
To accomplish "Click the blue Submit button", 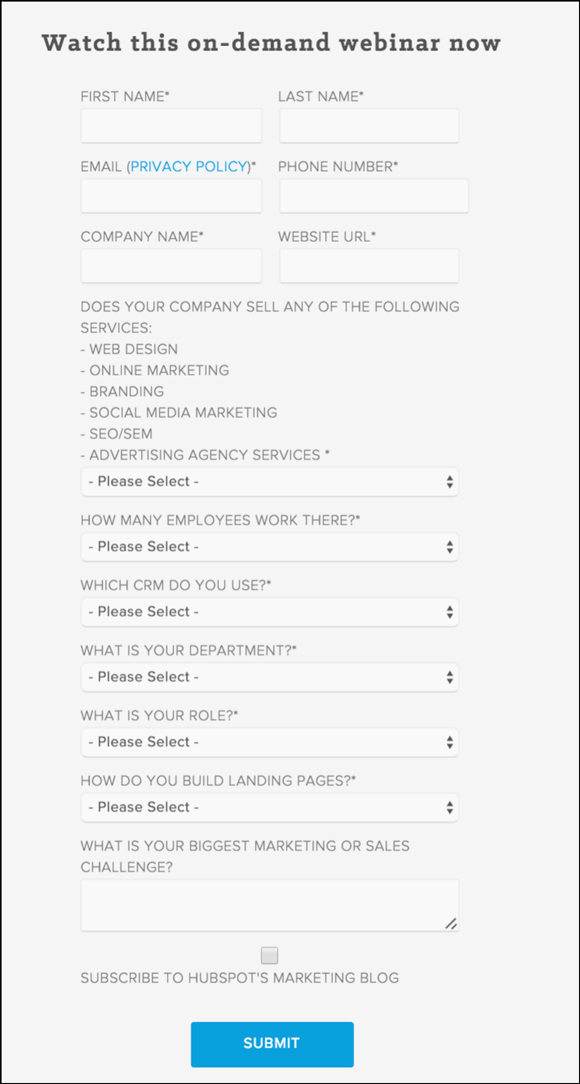I will [272, 1043].
